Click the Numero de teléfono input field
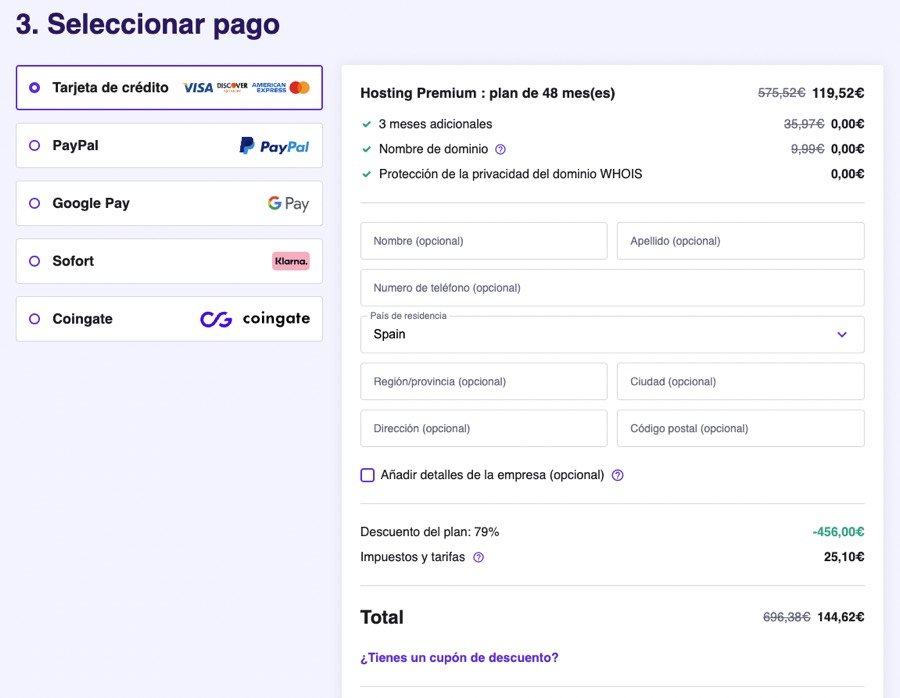Screen dimensions: 900x698 click(x=612, y=288)
